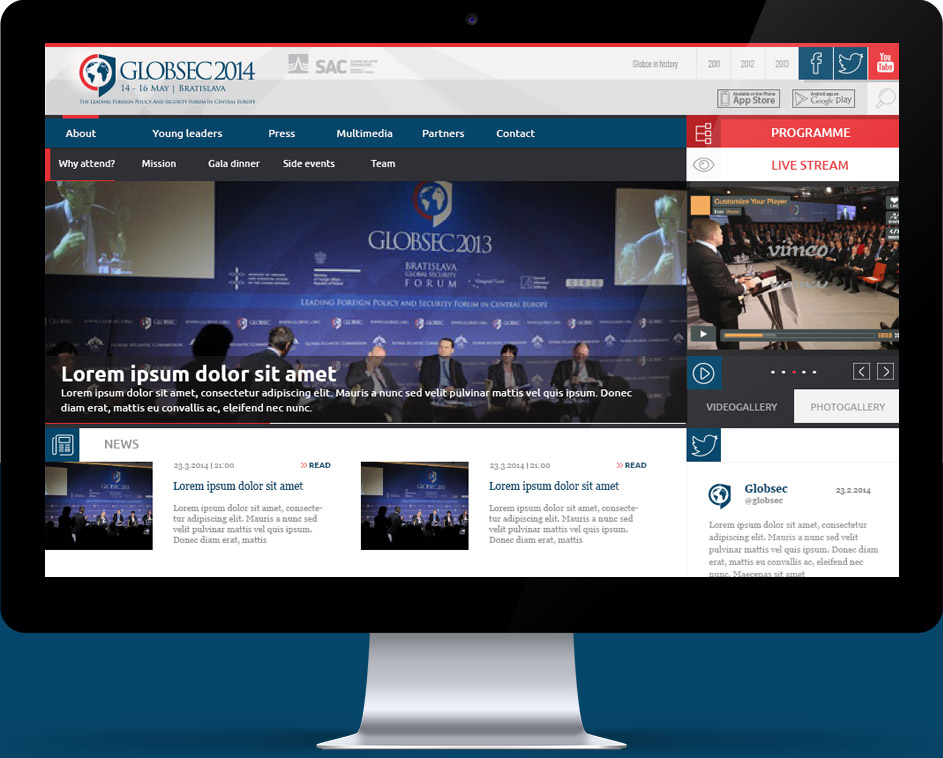Click the programme hierarchy icon
Image resolution: width=943 pixels, height=758 pixels.
click(703, 133)
